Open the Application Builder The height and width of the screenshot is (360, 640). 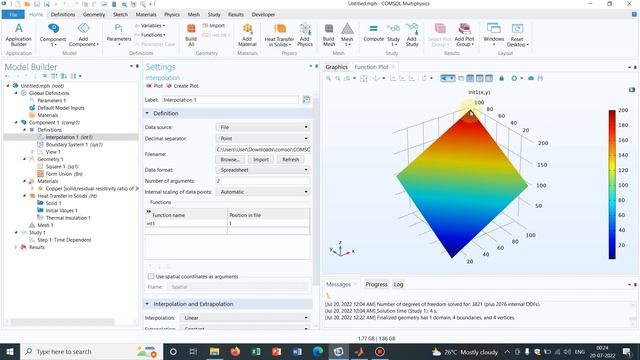pos(18,34)
